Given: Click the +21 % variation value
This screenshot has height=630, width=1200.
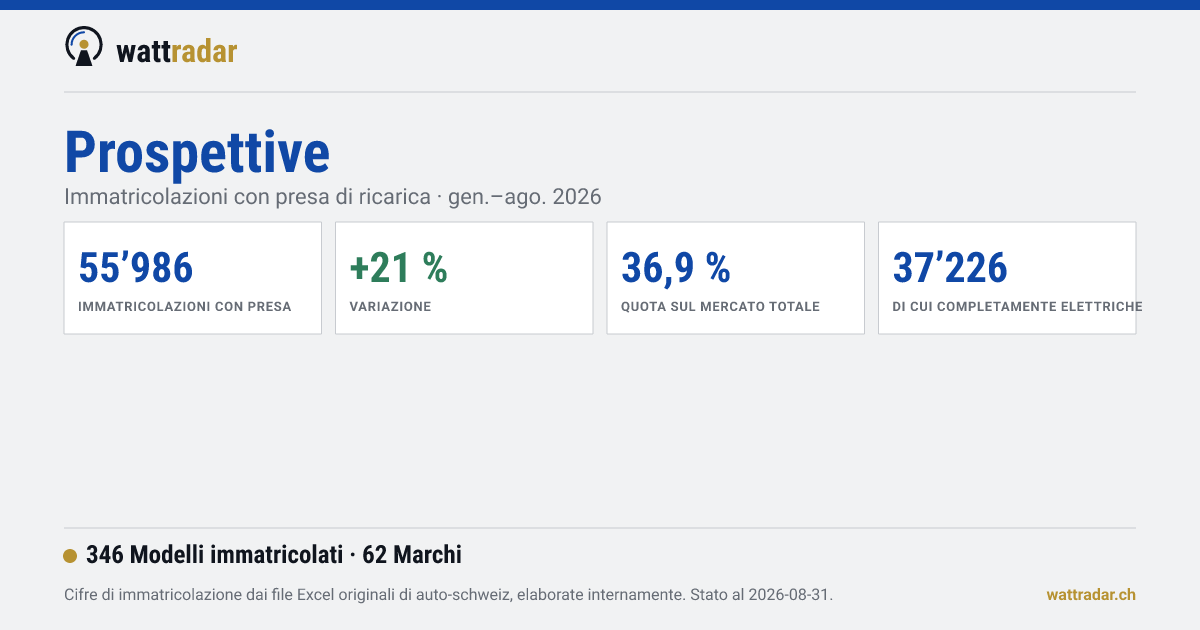Looking at the screenshot, I should coord(398,267).
